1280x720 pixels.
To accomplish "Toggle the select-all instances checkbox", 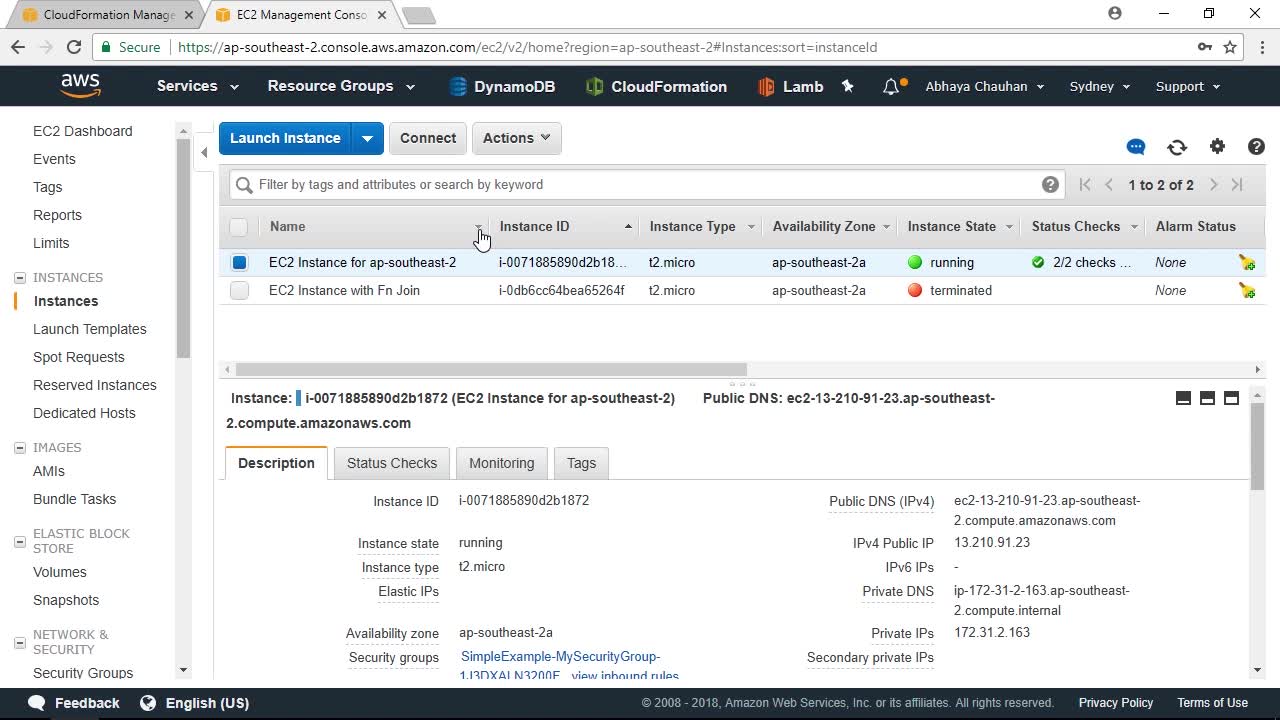I will click(238, 227).
